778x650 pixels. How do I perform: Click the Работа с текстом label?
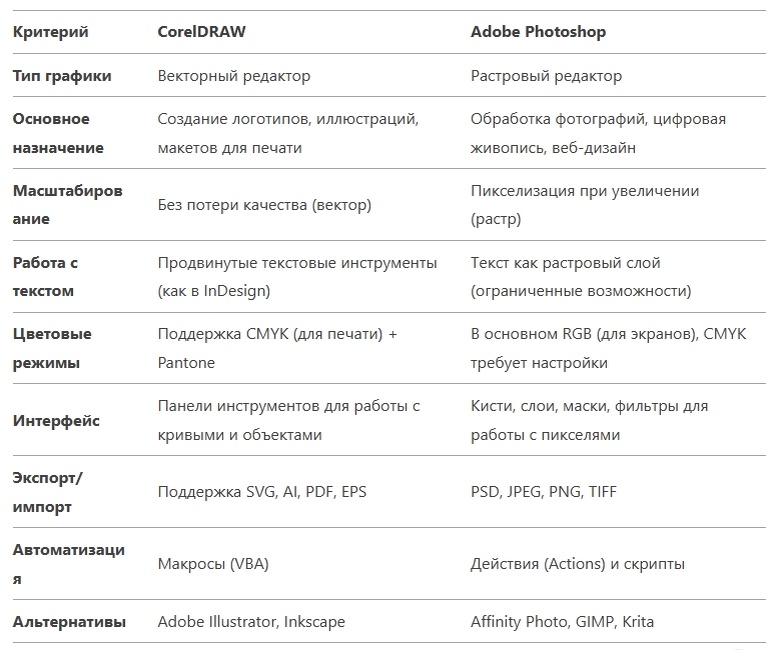coord(45,276)
